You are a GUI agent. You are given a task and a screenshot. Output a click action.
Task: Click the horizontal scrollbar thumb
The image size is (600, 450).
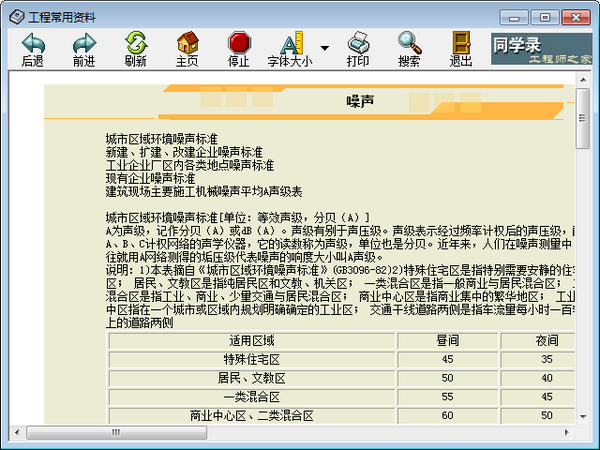(x=117, y=433)
